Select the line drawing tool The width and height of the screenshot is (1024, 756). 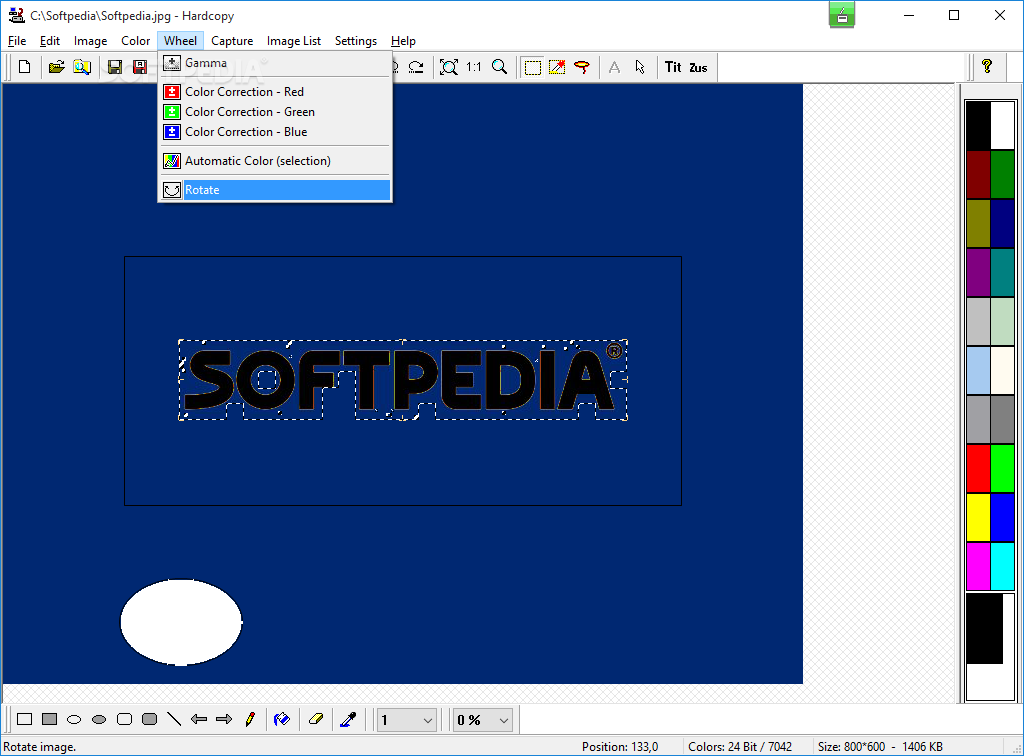click(x=174, y=719)
